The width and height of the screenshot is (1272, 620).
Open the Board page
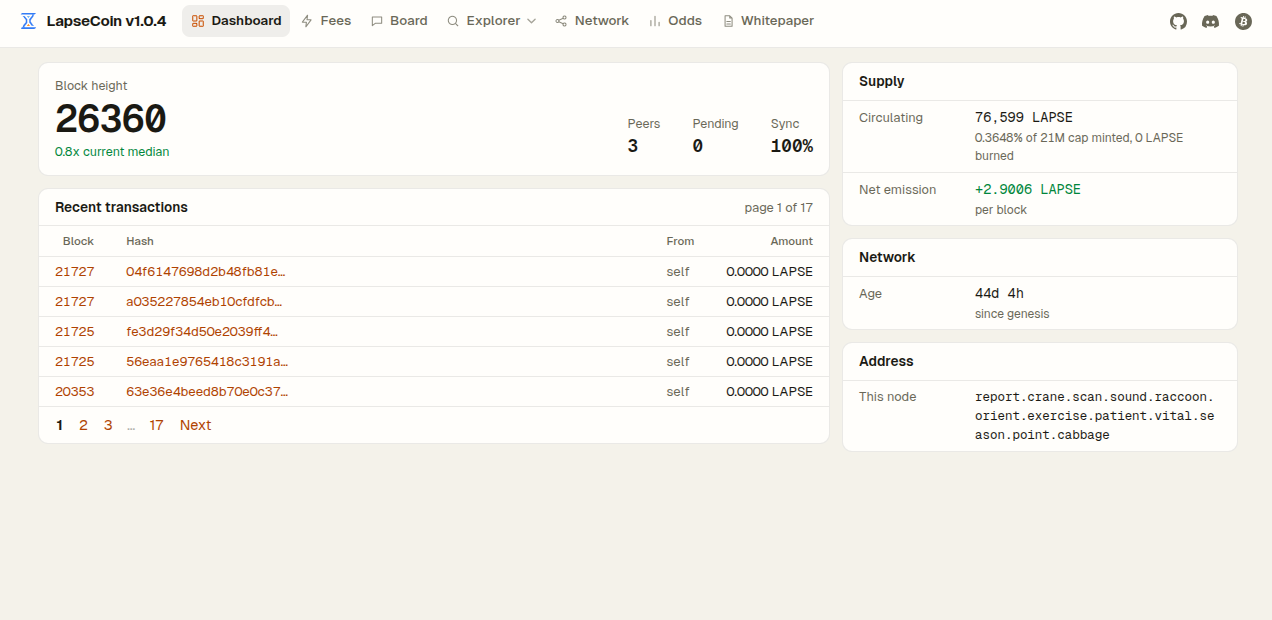coord(399,21)
